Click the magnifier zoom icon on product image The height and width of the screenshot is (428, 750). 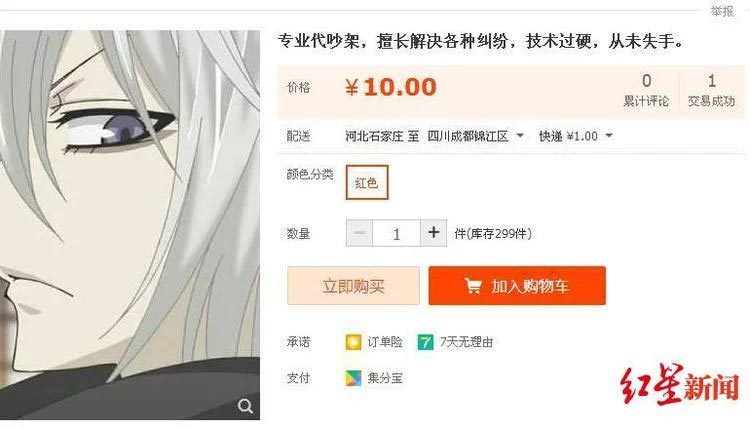[245, 406]
